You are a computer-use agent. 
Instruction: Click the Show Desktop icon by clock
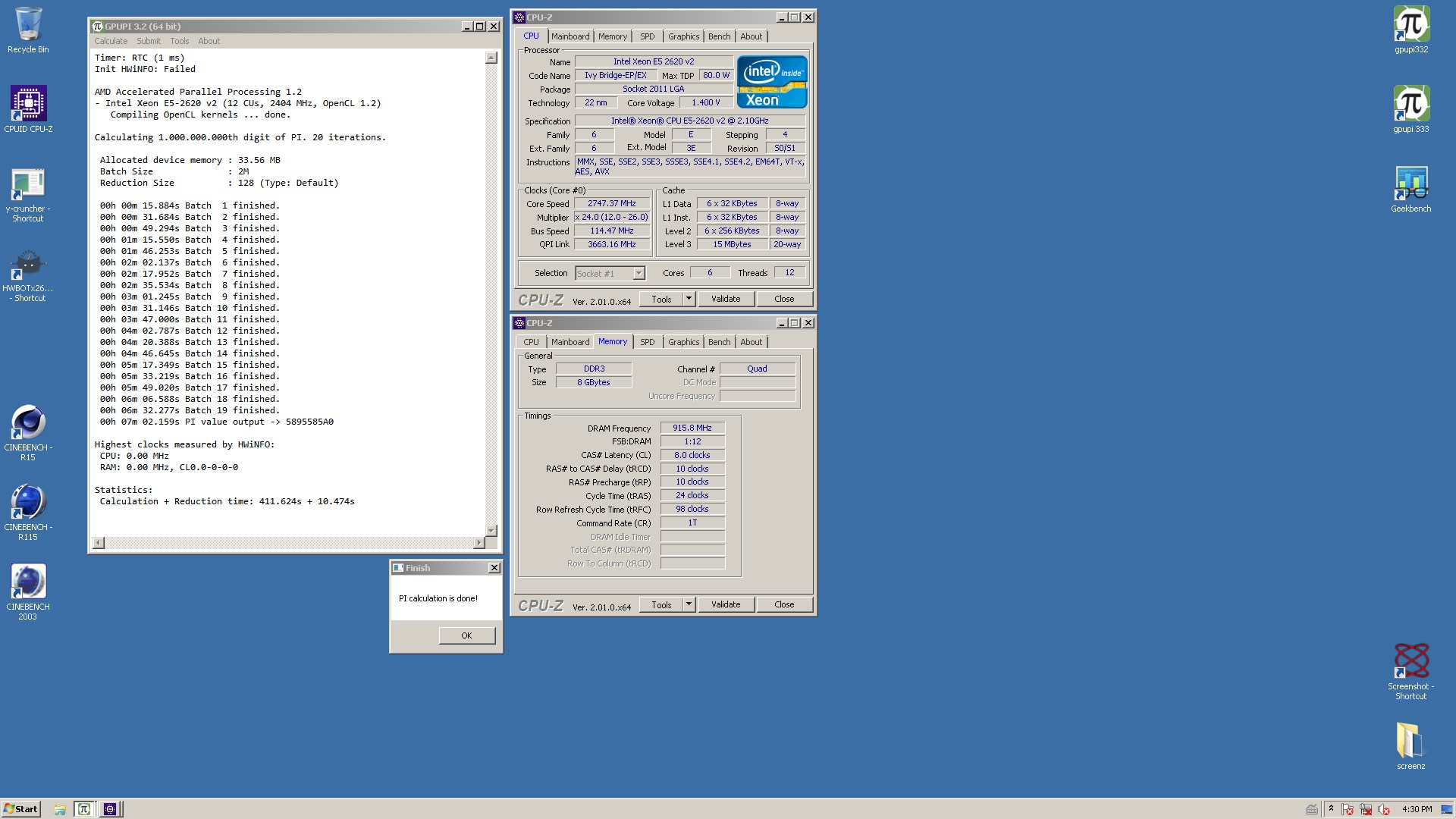(x=1447, y=810)
